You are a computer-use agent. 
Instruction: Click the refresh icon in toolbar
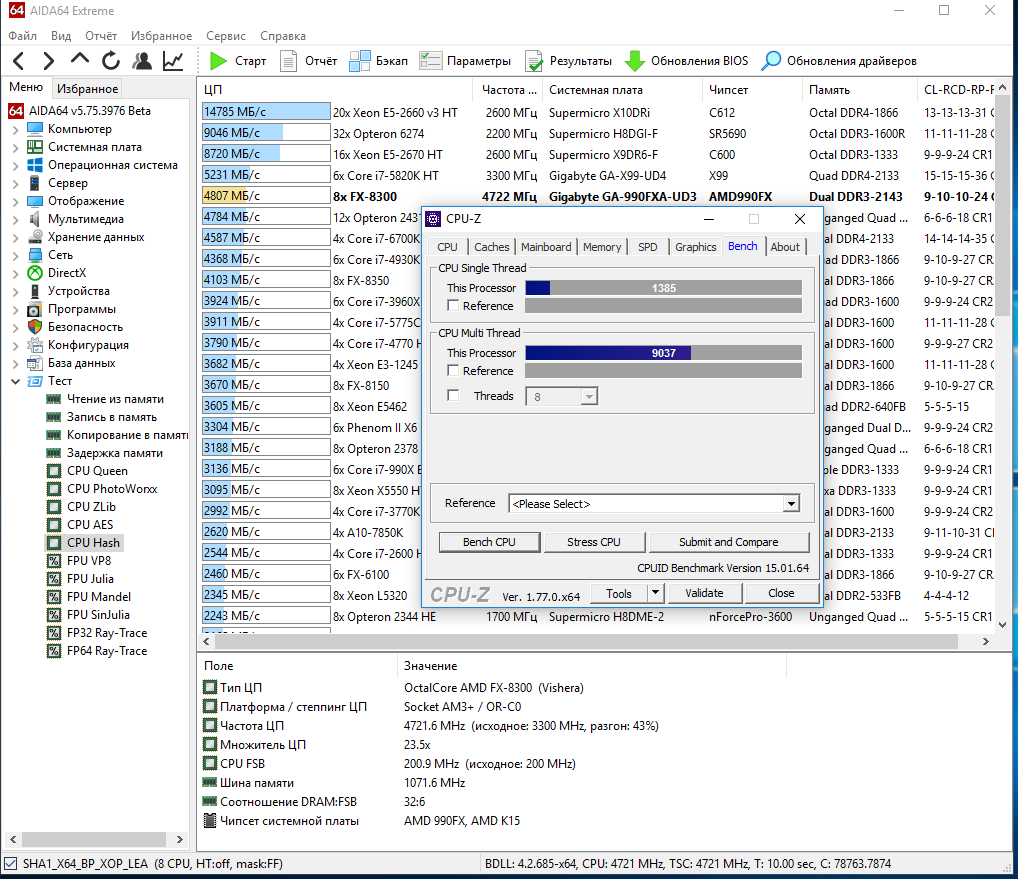click(x=110, y=61)
